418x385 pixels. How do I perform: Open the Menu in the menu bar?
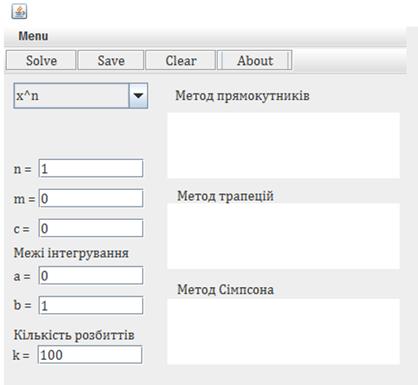tap(33, 36)
